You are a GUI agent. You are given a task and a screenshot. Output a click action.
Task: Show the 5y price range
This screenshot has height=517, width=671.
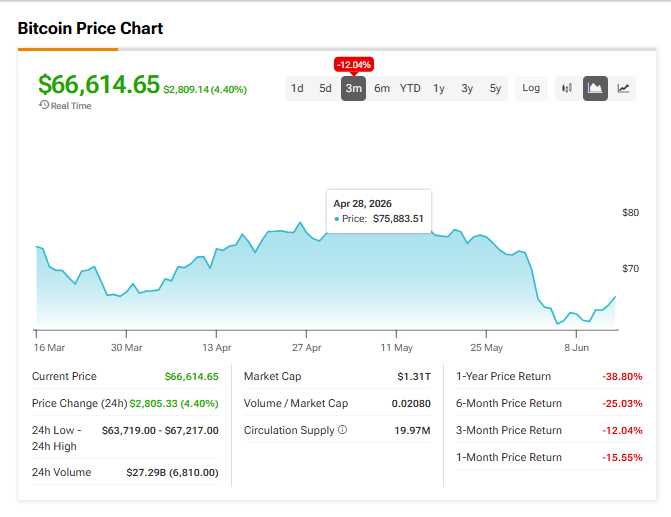(x=495, y=88)
